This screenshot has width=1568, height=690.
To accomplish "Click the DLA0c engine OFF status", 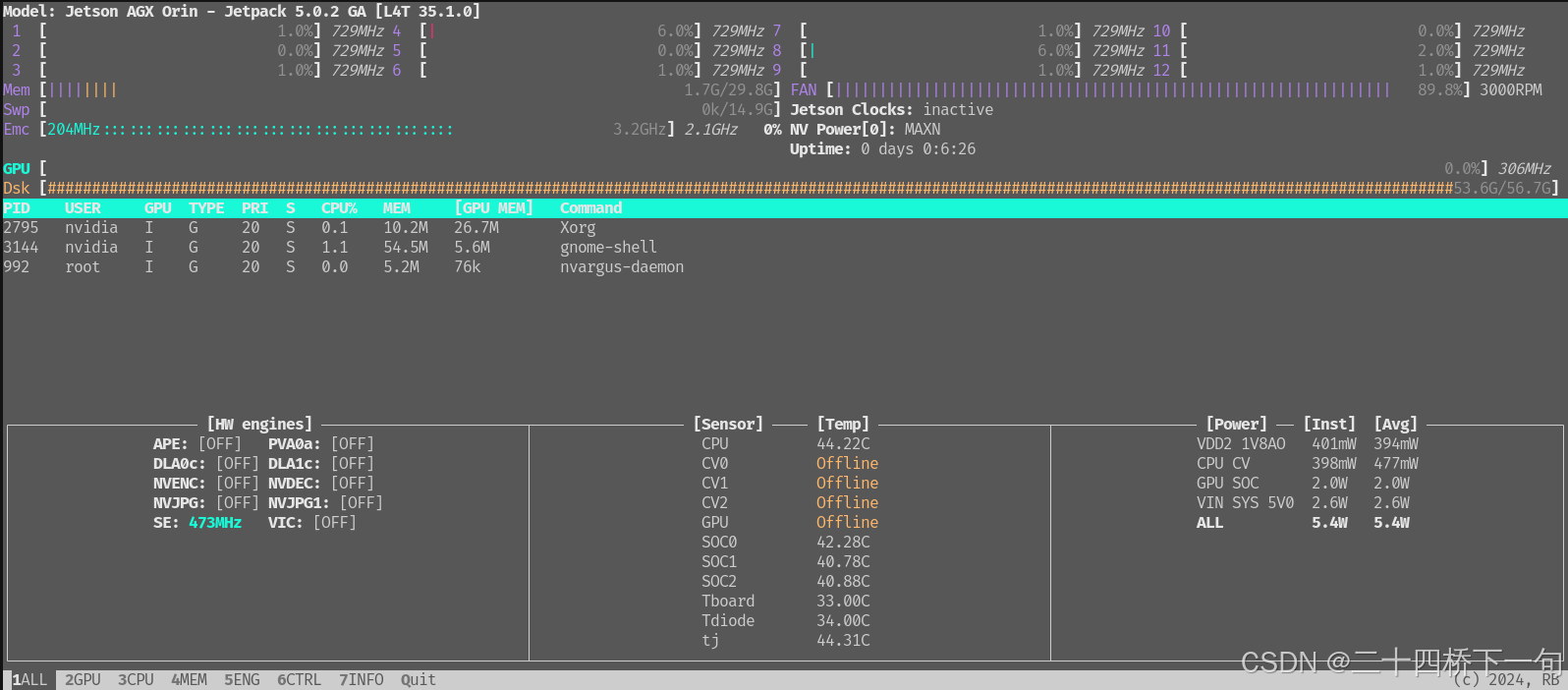I will tap(237, 464).
